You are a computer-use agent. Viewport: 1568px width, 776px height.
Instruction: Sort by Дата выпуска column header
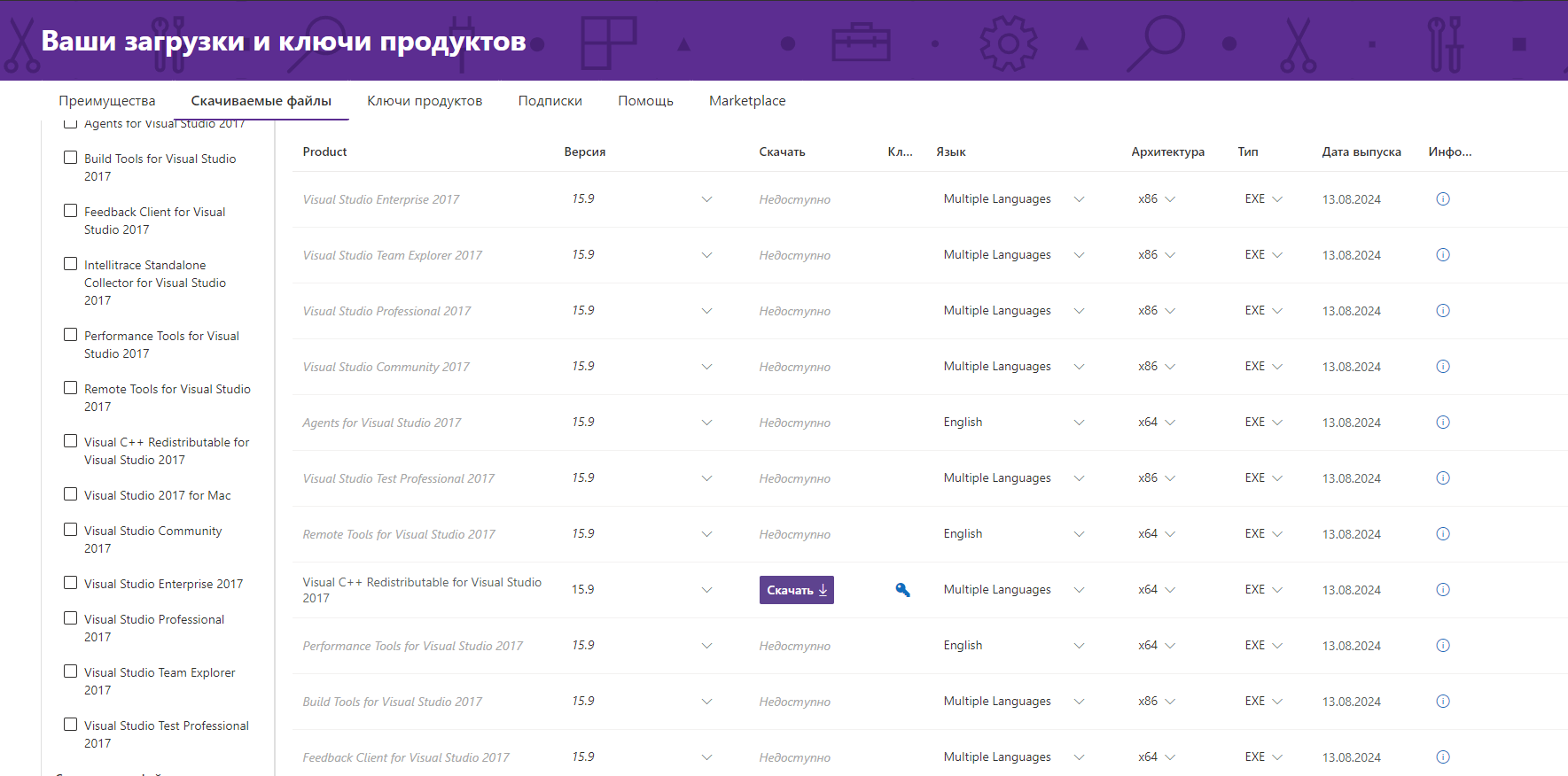coord(1361,151)
